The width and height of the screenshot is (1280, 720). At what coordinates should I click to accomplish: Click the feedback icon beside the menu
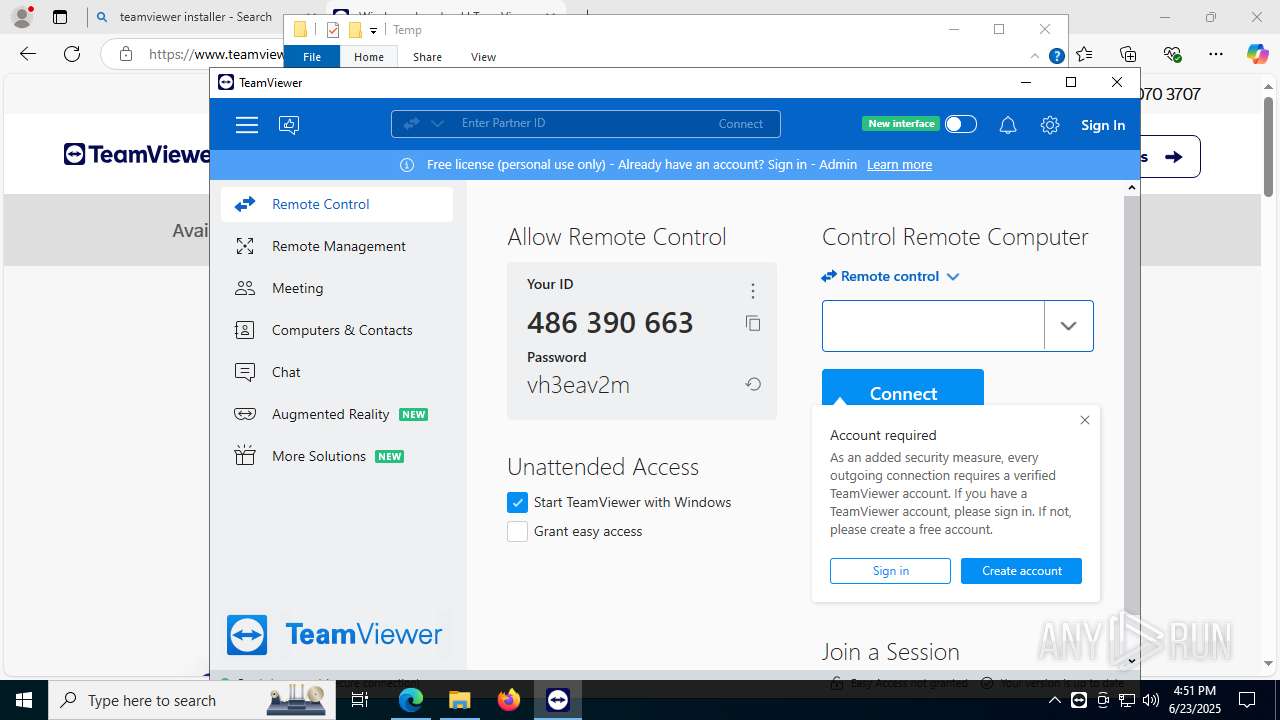tap(289, 125)
